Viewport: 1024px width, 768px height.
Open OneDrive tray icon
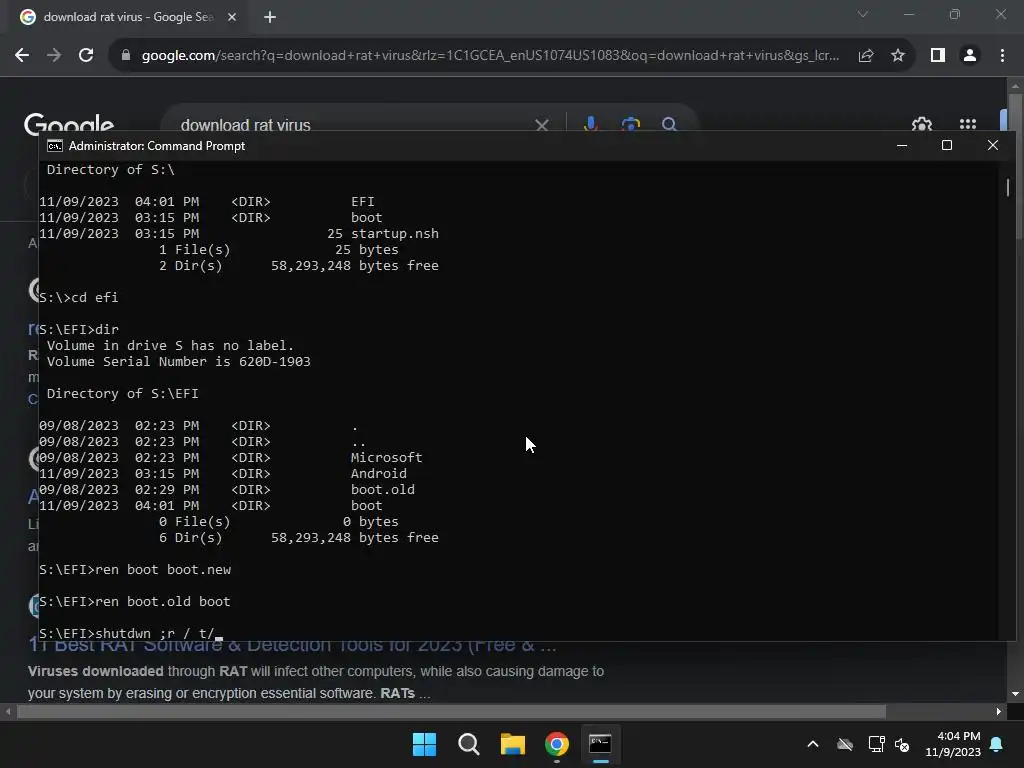click(844, 744)
